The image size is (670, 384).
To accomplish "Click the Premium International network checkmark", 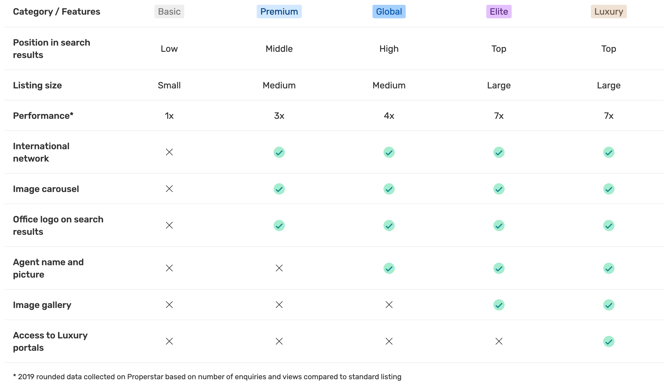I will (x=279, y=152).
